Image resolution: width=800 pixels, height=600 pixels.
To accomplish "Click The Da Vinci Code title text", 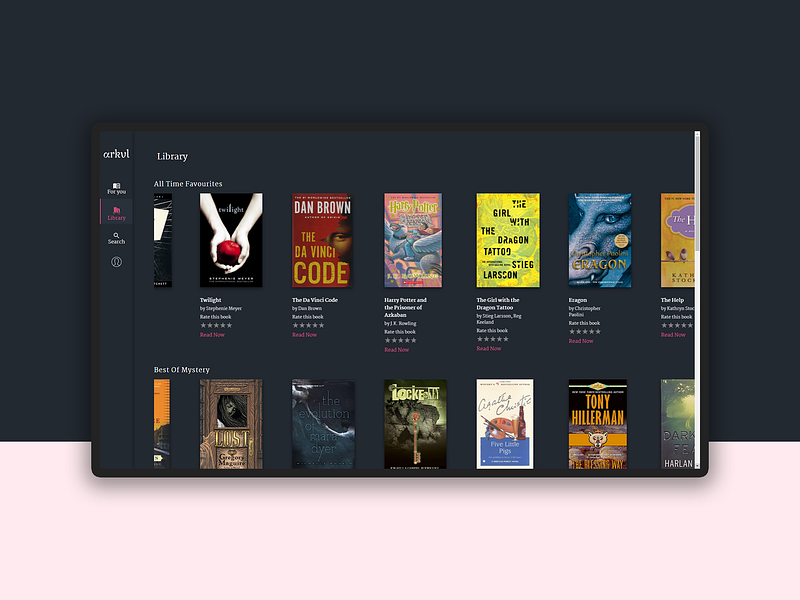I will [315, 300].
